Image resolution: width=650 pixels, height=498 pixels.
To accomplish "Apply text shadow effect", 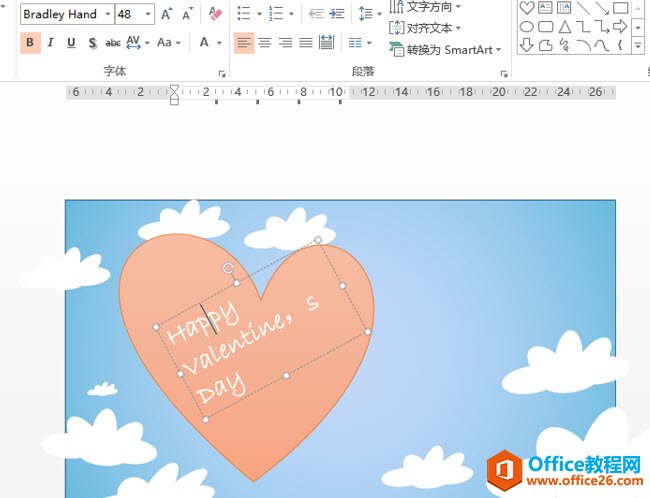I will [92, 43].
